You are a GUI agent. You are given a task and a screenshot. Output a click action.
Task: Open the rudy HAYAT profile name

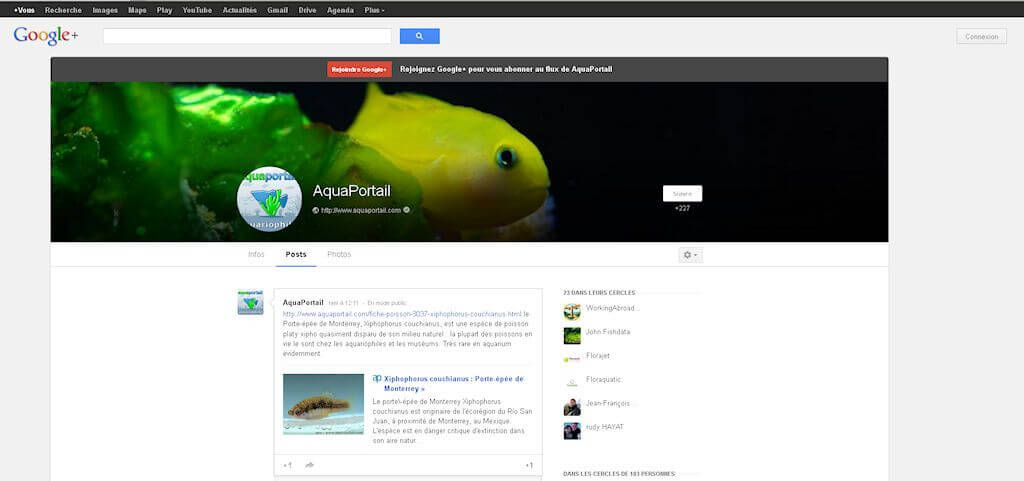605,427
